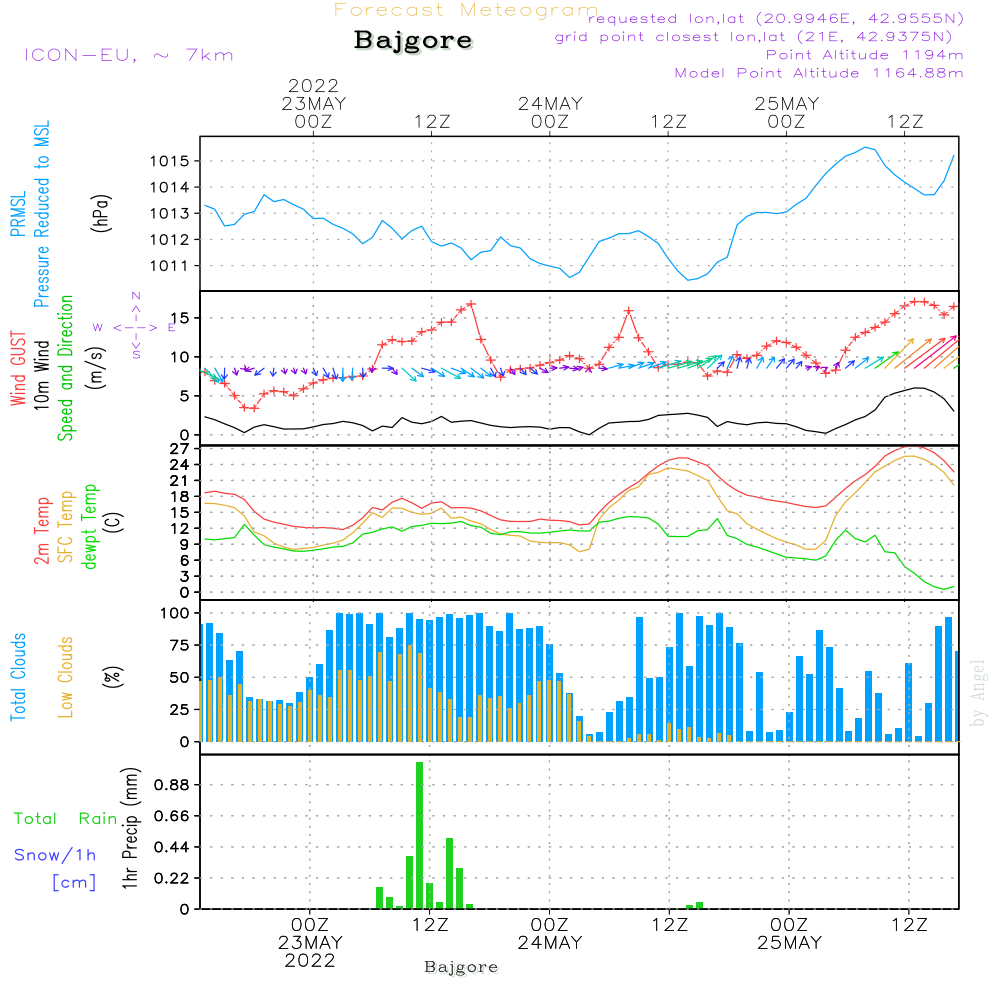The image size is (1000, 1000).
Task: Click the small Bajgore caption at the bottom
Action: [x=461, y=967]
